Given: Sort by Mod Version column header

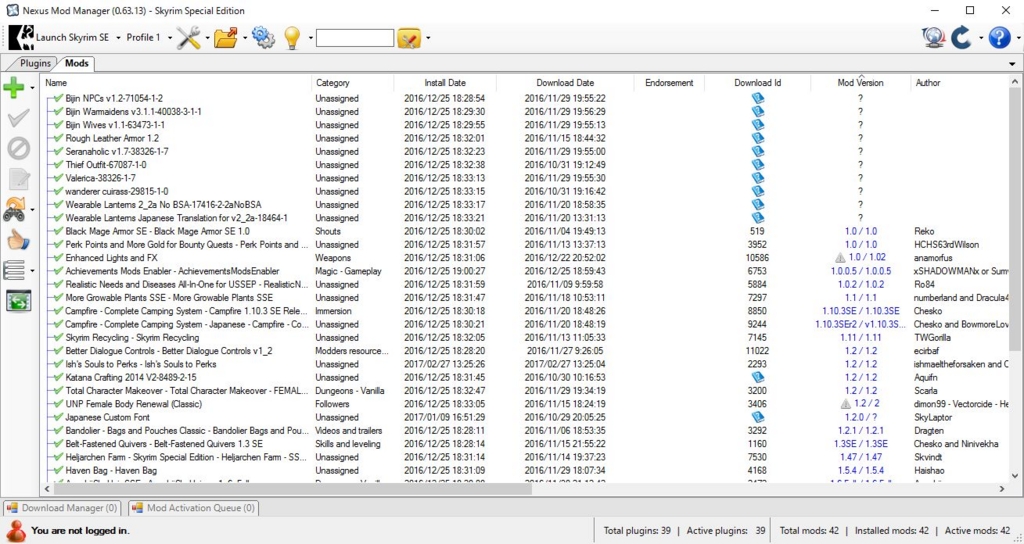Looking at the screenshot, I should tap(860, 83).
